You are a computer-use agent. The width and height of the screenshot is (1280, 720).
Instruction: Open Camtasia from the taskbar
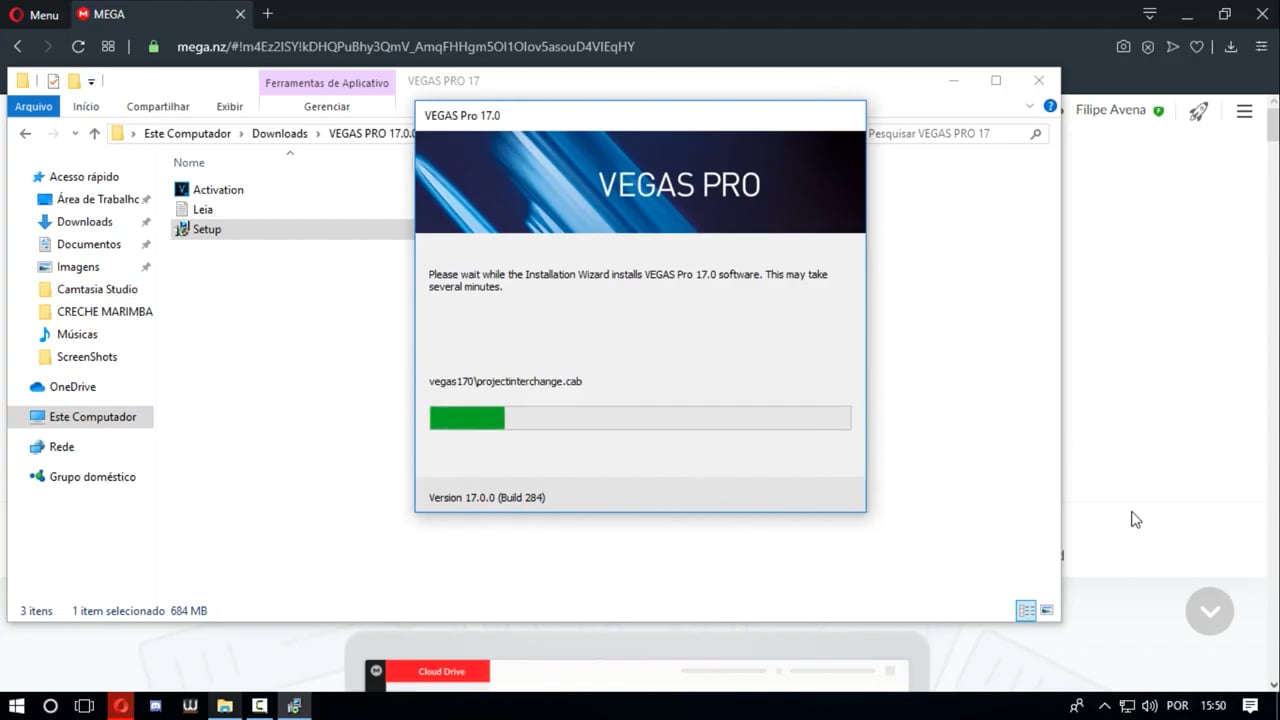pyautogui.click(x=260, y=706)
